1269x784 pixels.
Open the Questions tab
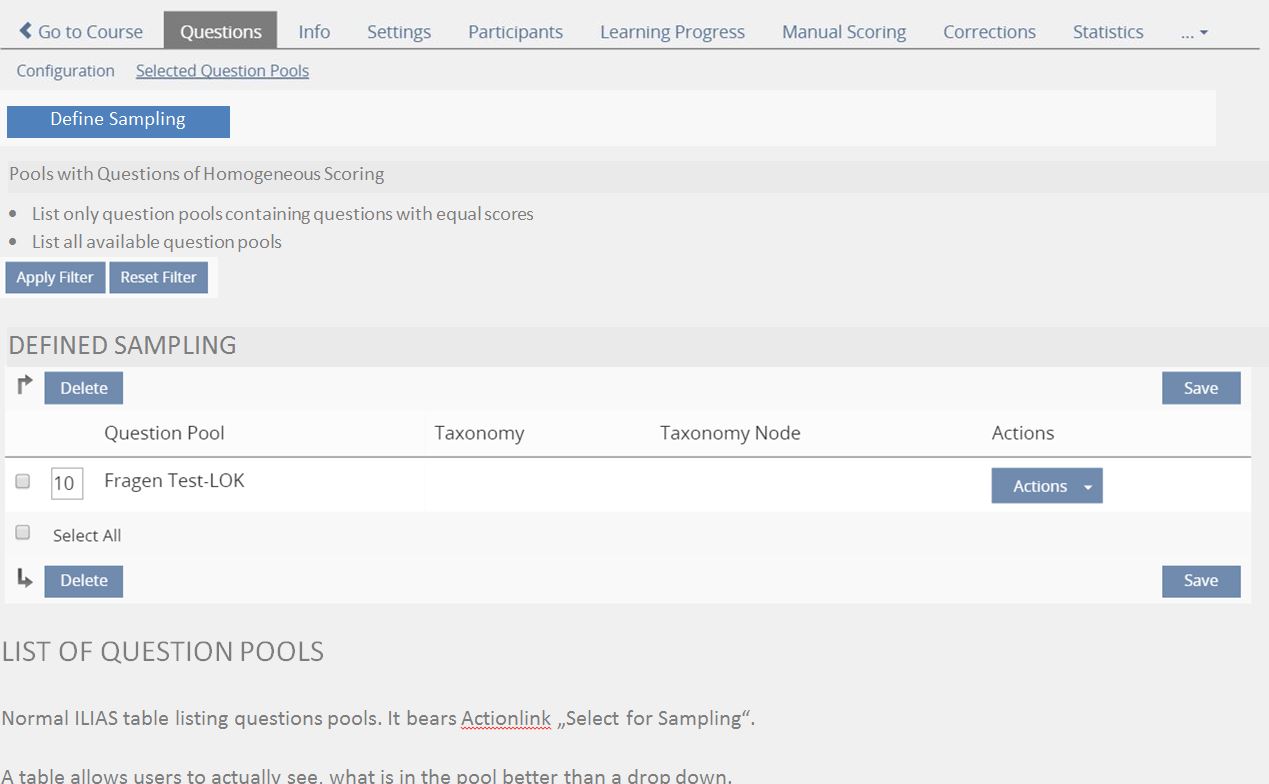220,31
